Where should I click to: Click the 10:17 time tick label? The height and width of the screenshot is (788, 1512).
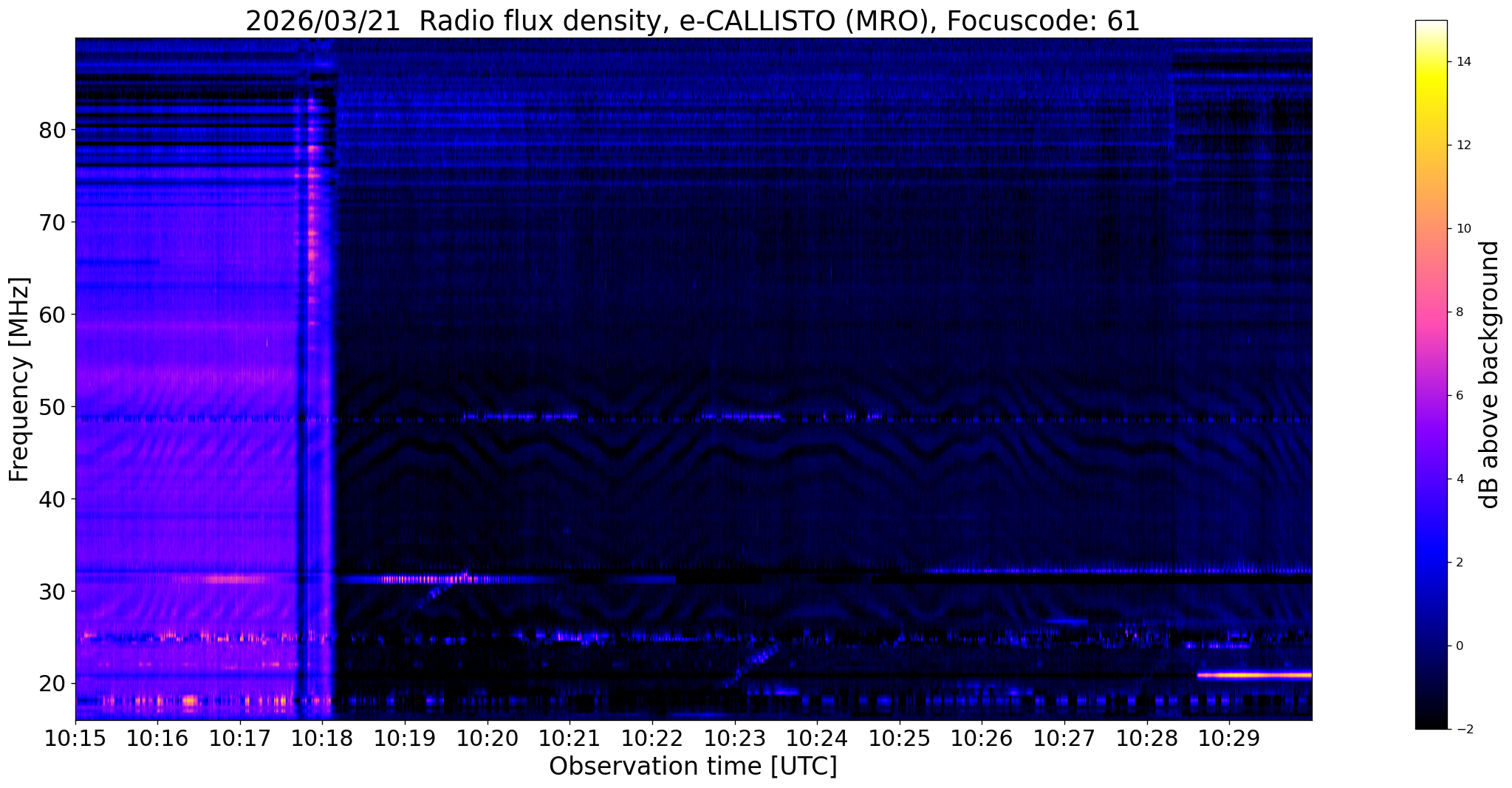[x=240, y=739]
